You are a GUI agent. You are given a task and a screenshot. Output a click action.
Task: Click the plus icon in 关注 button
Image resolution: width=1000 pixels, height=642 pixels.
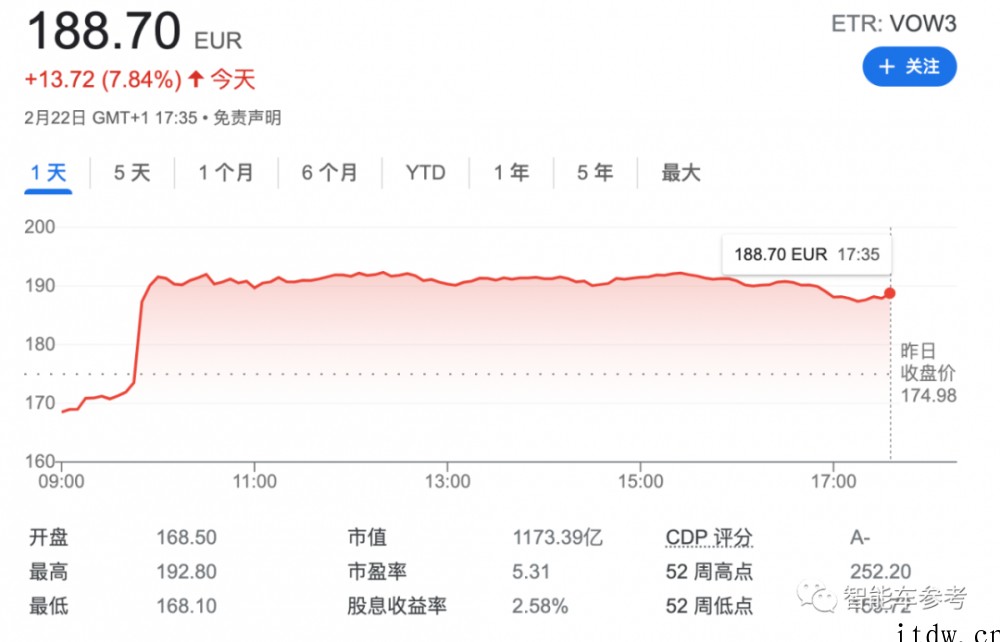pyautogui.click(x=886, y=66)
